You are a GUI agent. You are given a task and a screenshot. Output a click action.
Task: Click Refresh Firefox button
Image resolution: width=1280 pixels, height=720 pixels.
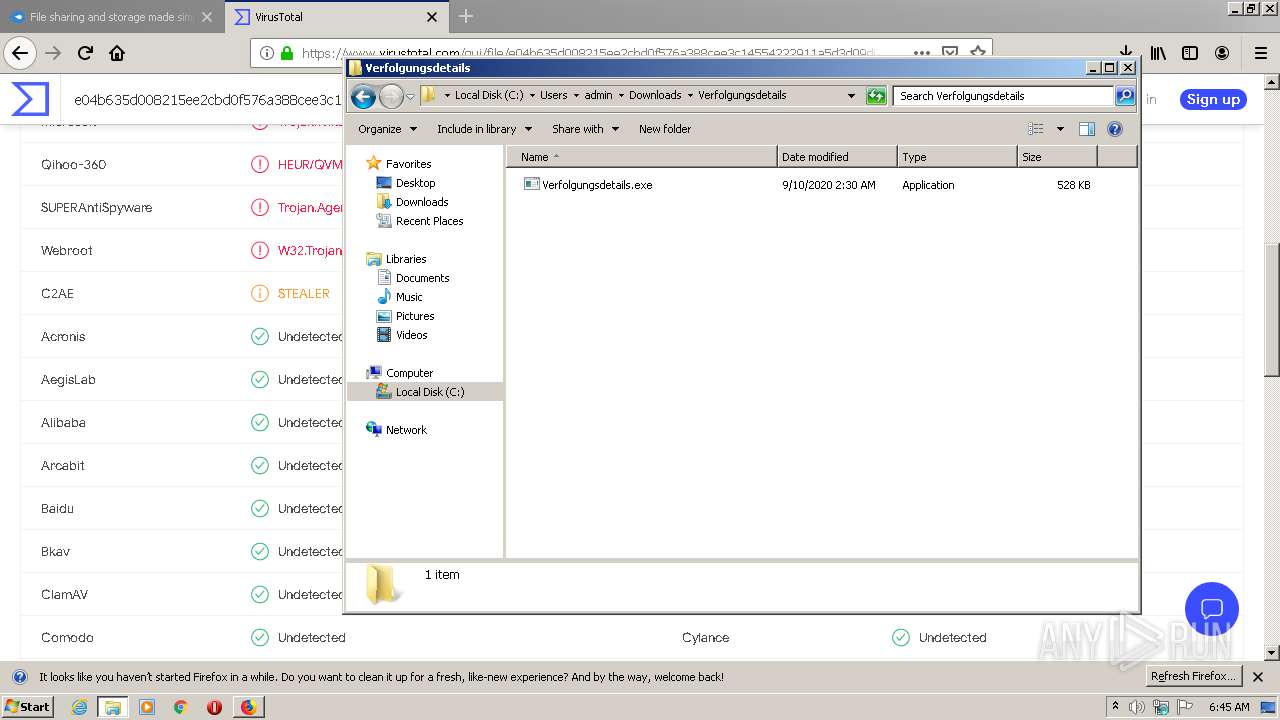tap(1193, 676)
